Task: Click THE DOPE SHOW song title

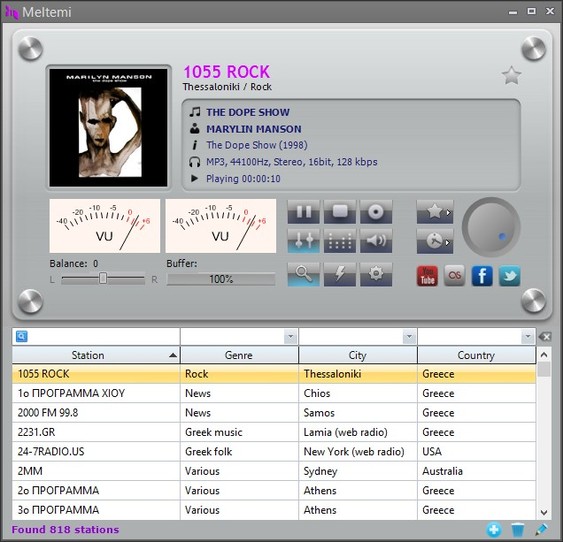Action: point(248,112)
